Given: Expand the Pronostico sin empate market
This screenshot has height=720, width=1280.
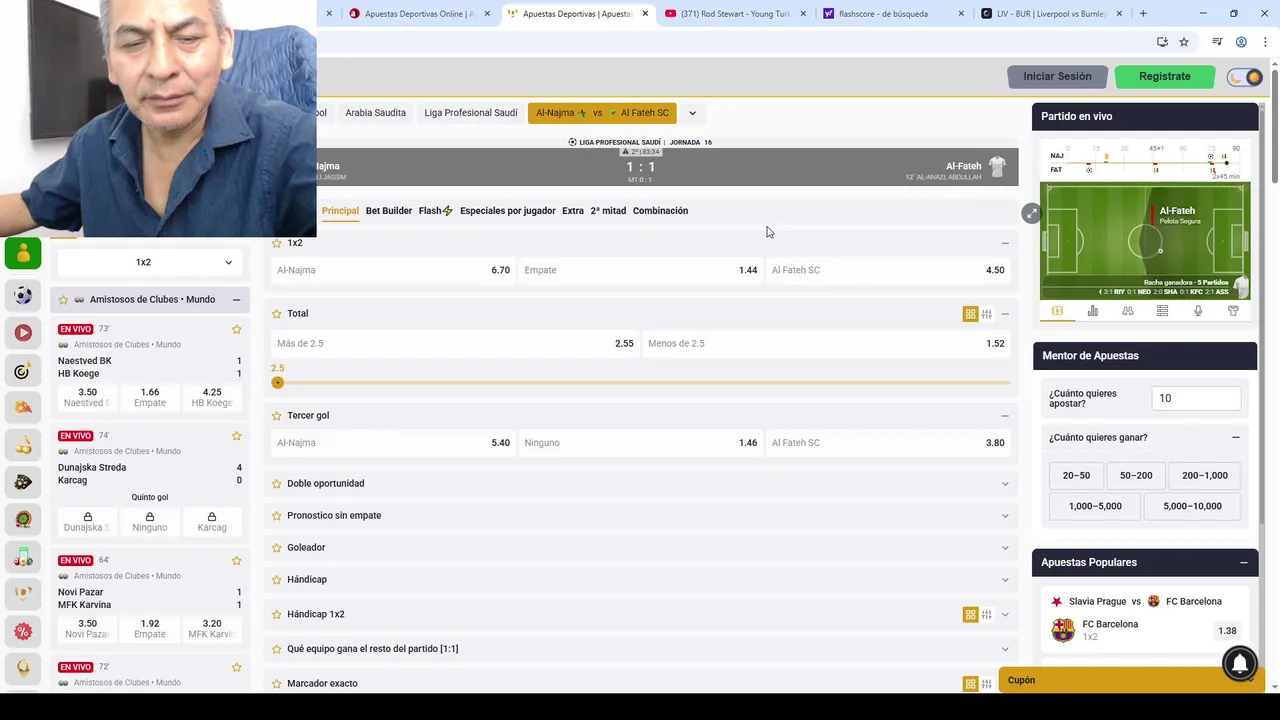Looking at the screenshot, I should 1005,516.
